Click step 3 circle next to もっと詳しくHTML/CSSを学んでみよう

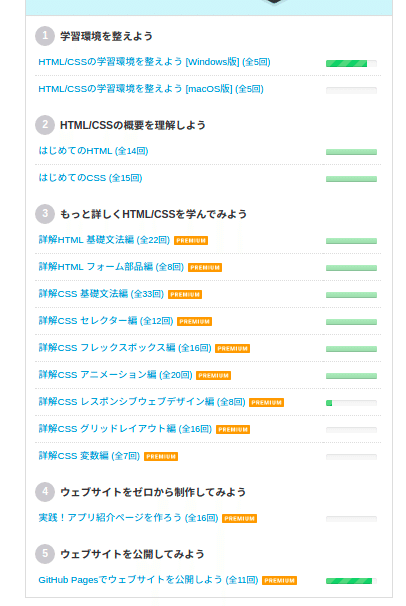point(45,214)
